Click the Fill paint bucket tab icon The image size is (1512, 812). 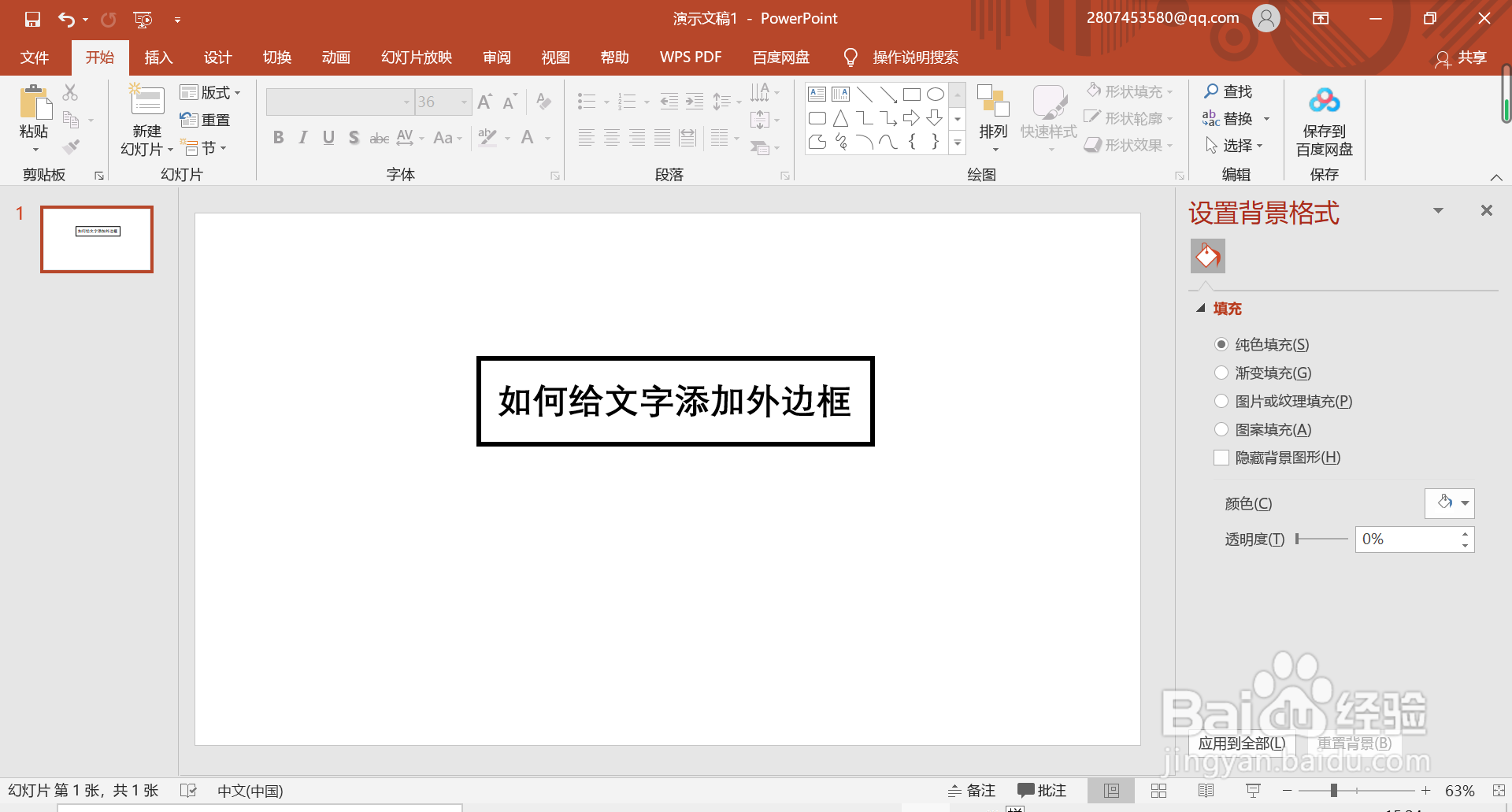1208,256
